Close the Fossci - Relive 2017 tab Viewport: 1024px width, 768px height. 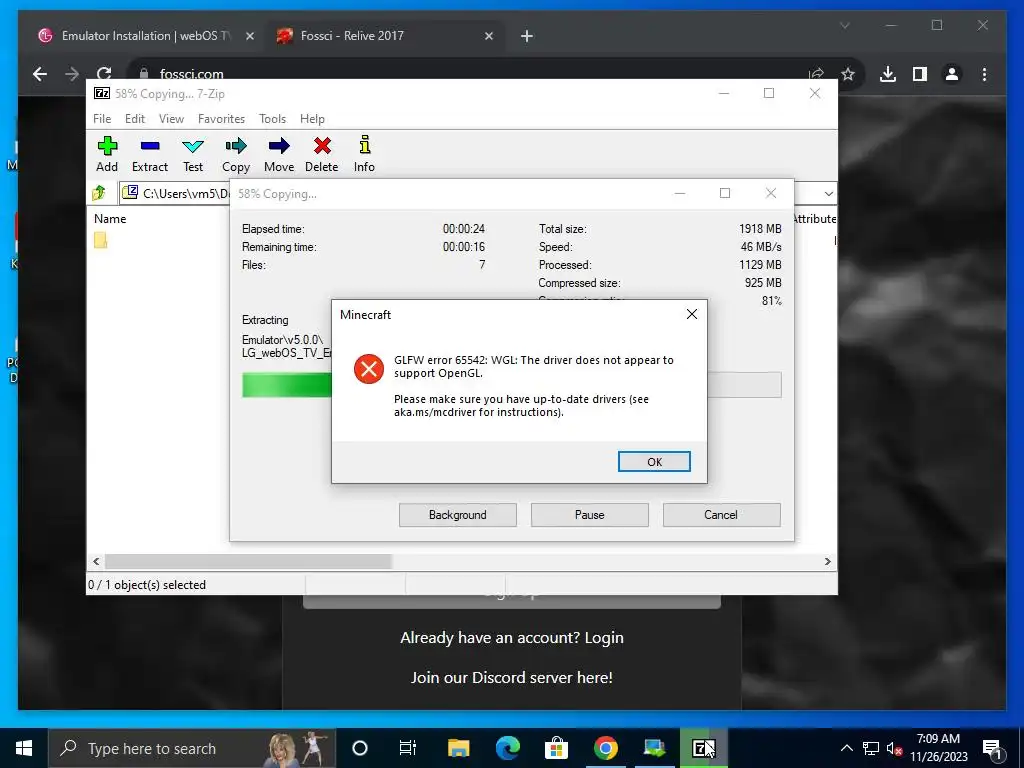pyautogui.click(x=488, y=37)
